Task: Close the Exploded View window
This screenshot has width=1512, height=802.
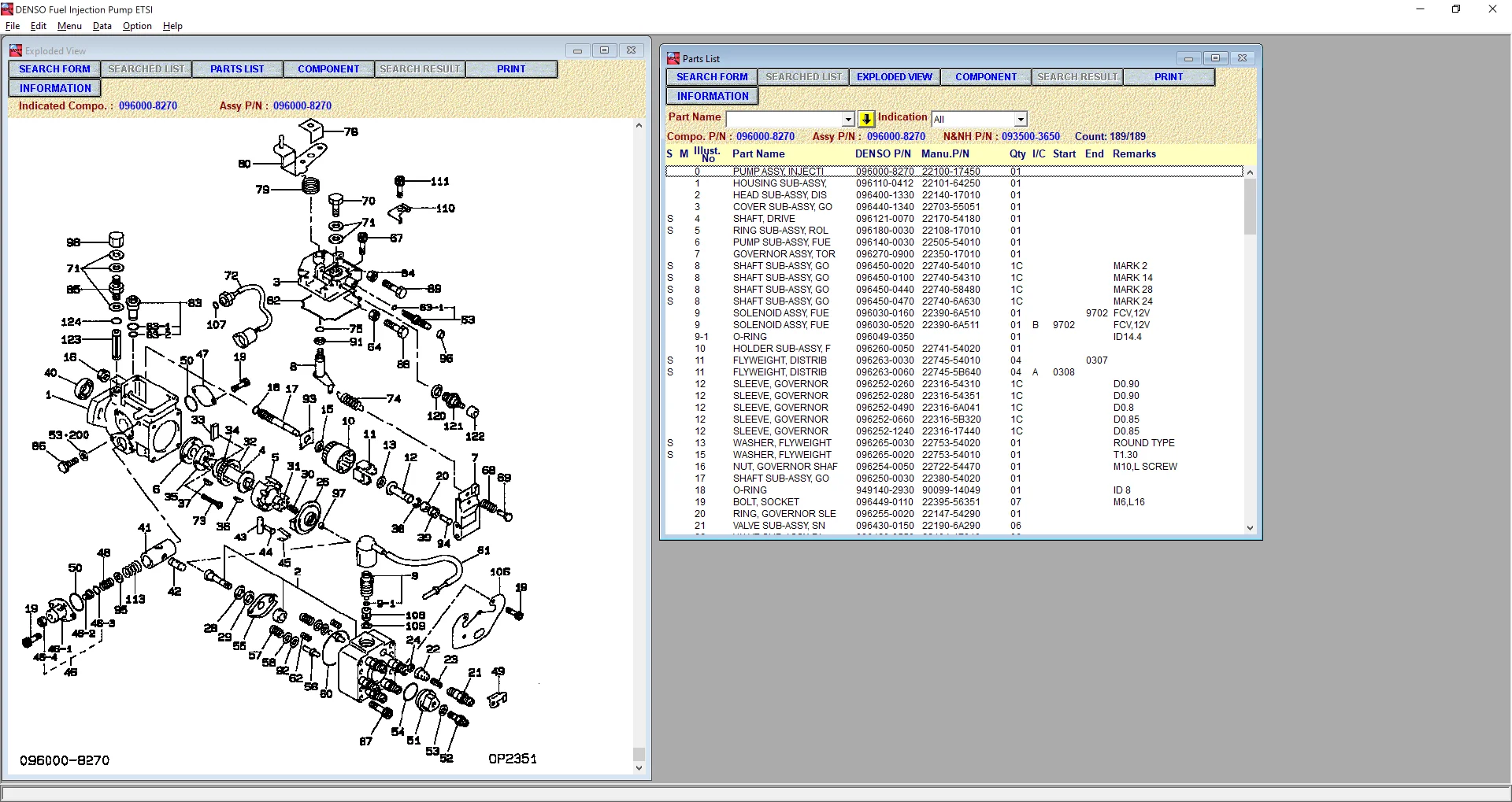Action: pyautogui.click(x=631, y=50)
